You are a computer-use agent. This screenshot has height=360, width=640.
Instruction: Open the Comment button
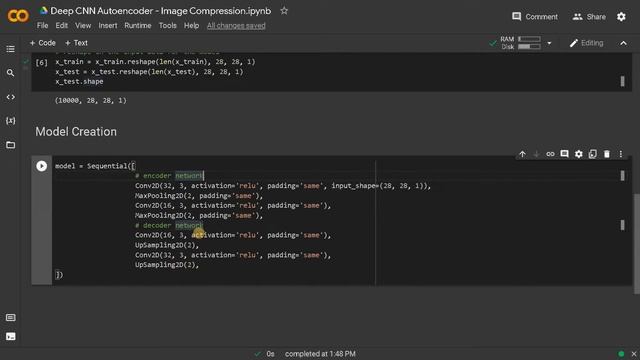[535, 17]
